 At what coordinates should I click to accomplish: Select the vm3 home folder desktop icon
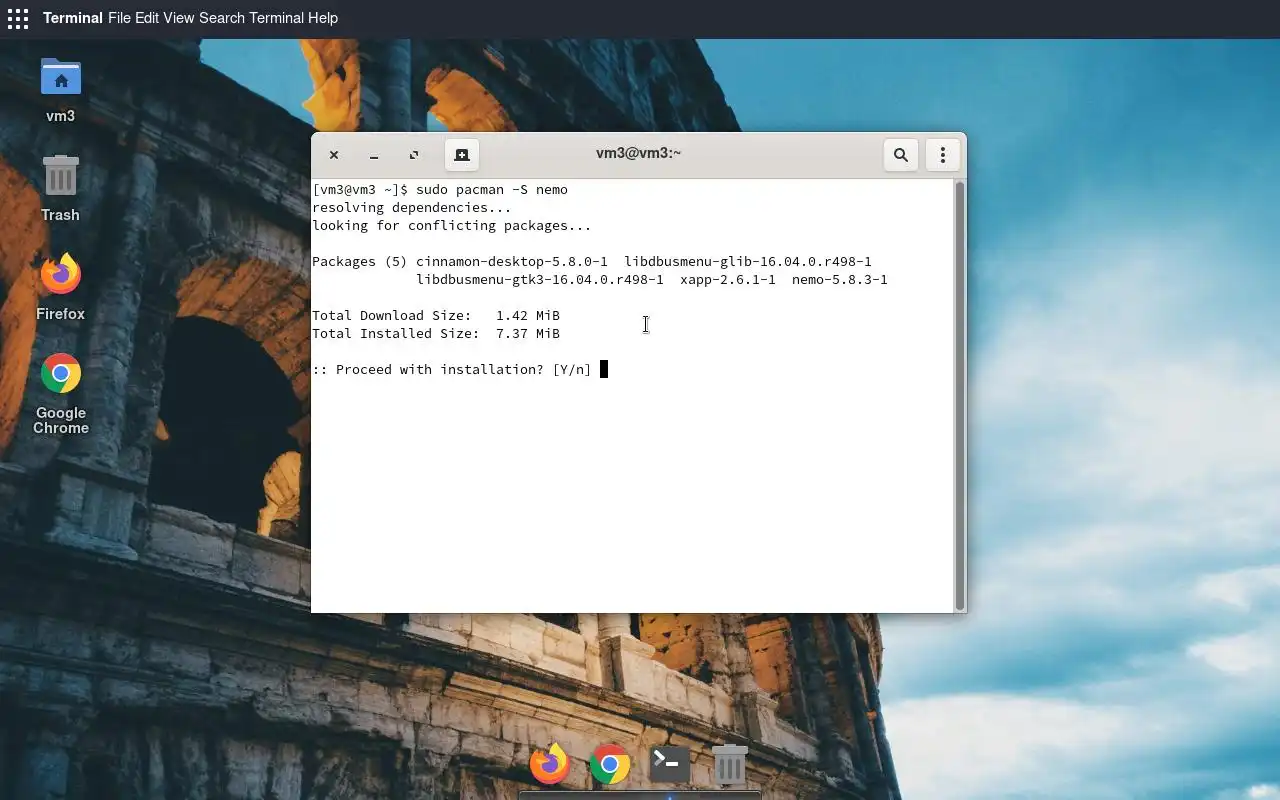click(60, 90)
